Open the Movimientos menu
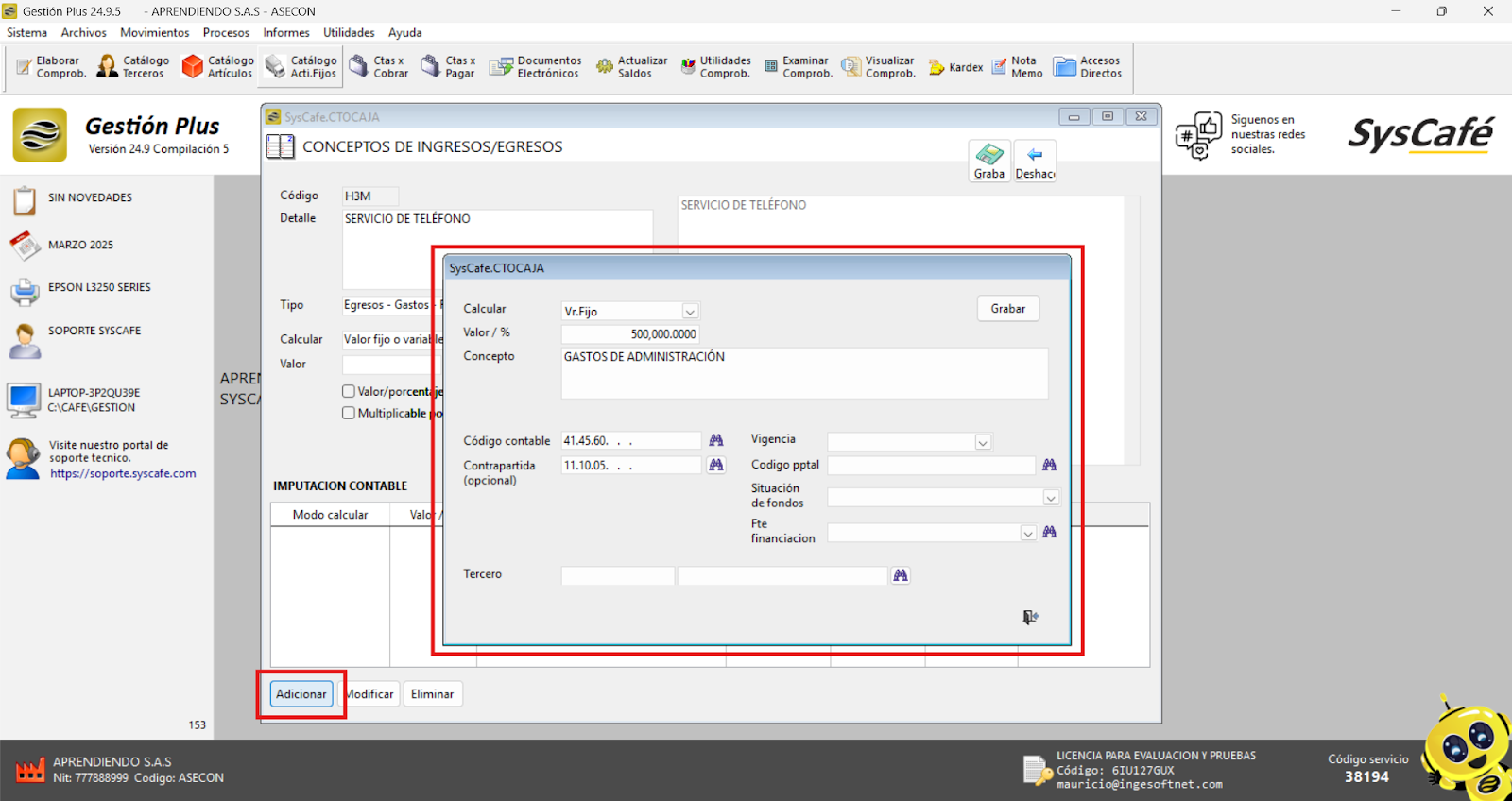1512x801 pixels. (154, 32)
